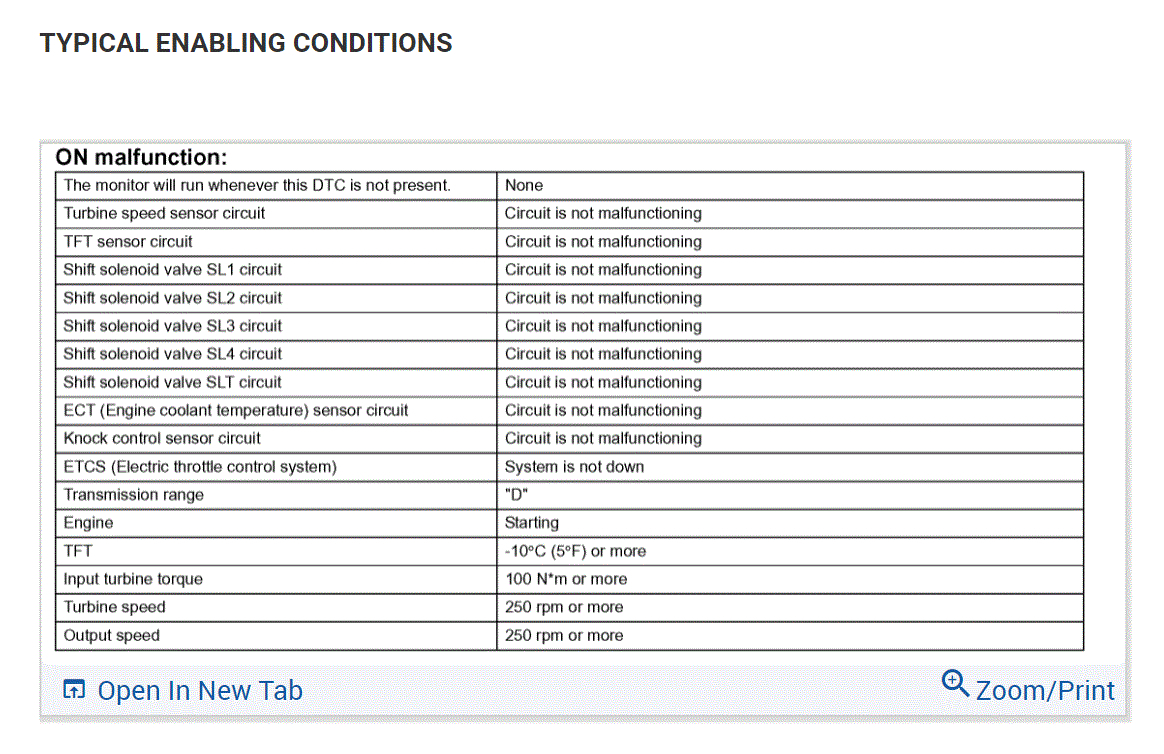Click Shift solenoid valve SLT circuit text
This screenshot has width=1164, height=754.
(172, 382)
